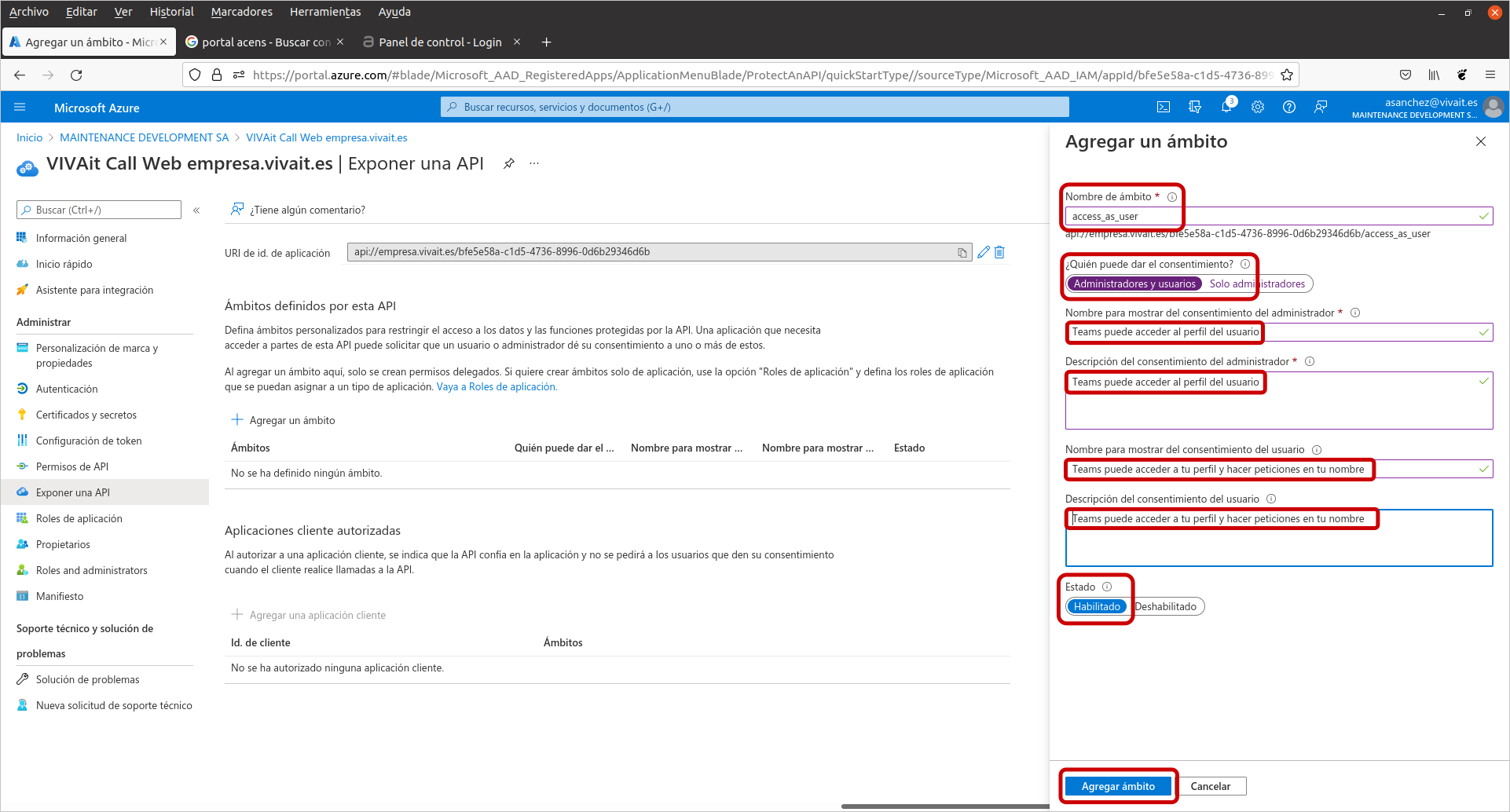The image size is (1510, 812).
Task: Open the more options ellipsis next to the title
Action: [534, 163]
